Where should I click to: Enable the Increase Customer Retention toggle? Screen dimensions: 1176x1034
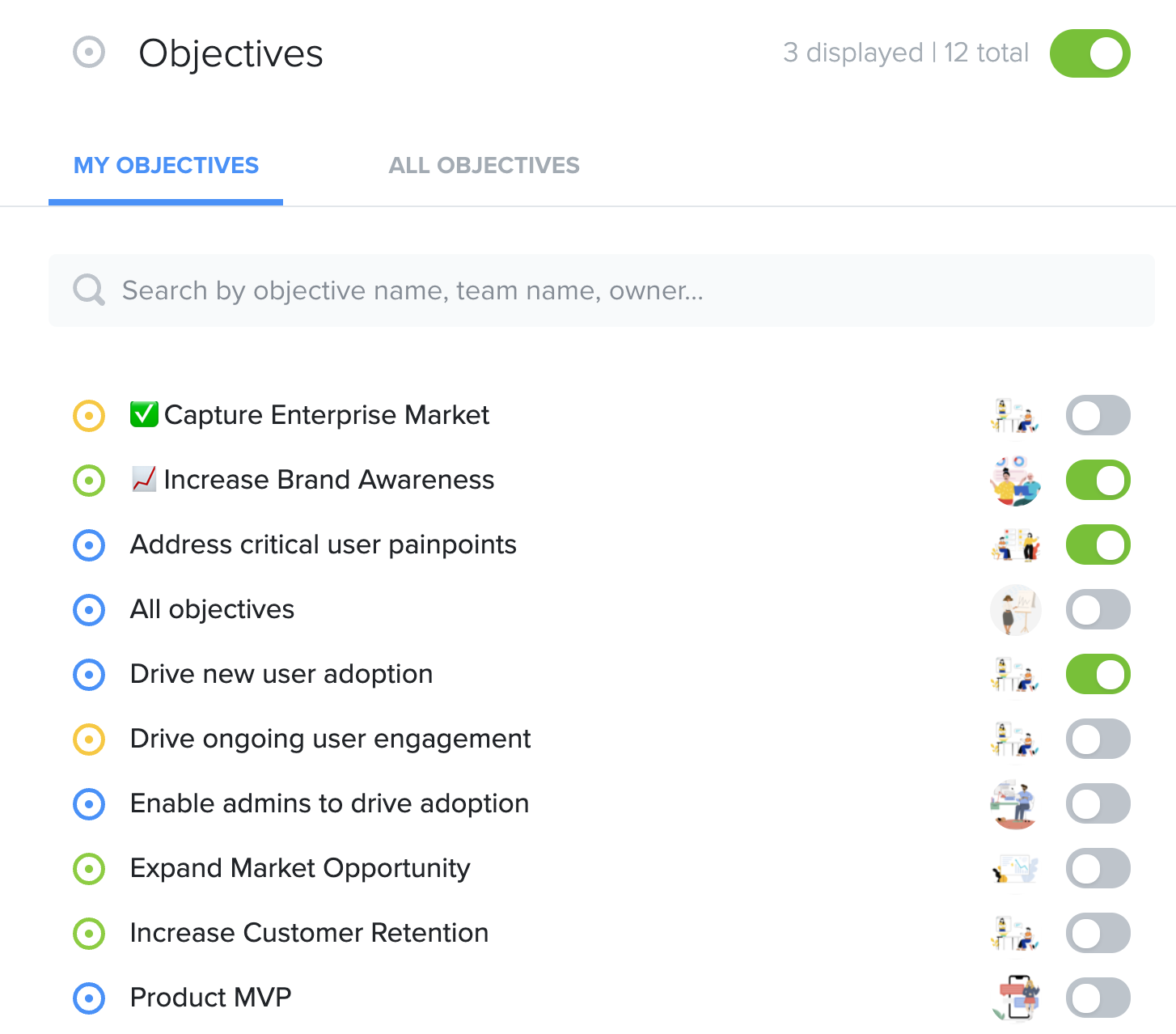click(x=1098, y=934)
